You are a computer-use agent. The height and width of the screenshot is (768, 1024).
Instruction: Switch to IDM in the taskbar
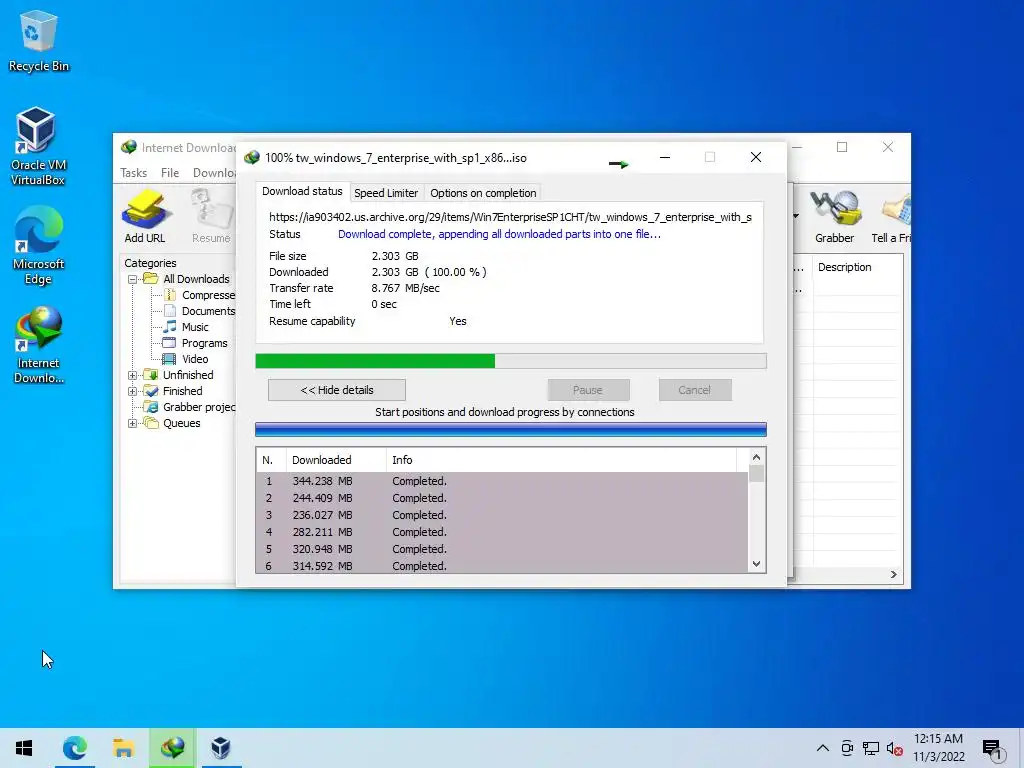(172, 748)
